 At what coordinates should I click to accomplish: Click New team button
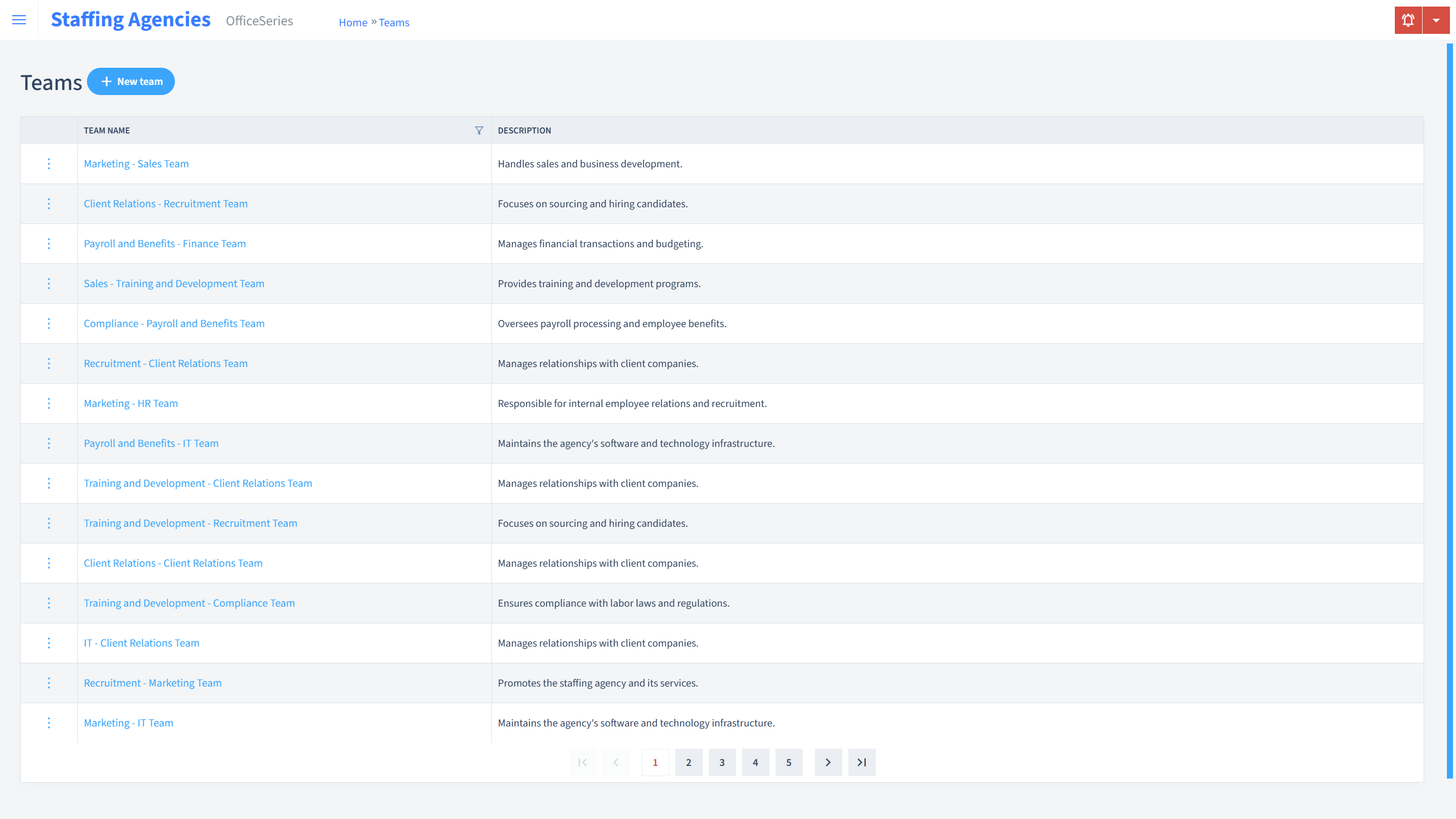coord(131,81)
